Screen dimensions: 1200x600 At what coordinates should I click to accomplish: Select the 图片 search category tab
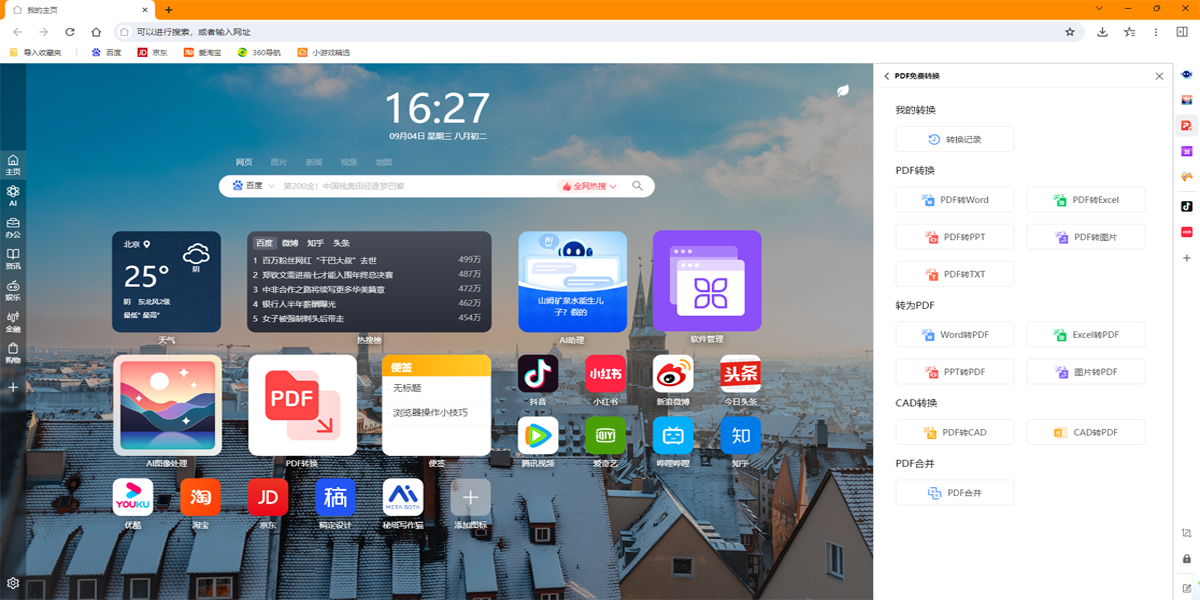click(279, 162)
